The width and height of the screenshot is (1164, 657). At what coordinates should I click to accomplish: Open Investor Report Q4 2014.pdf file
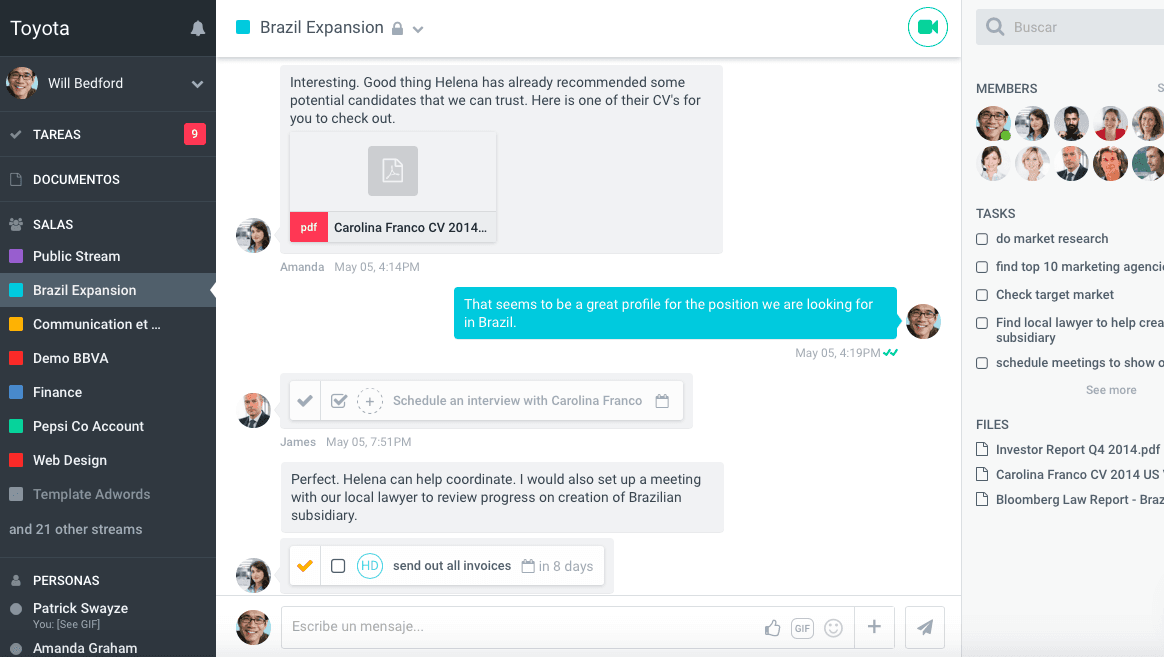click(x=1077, y=449)
